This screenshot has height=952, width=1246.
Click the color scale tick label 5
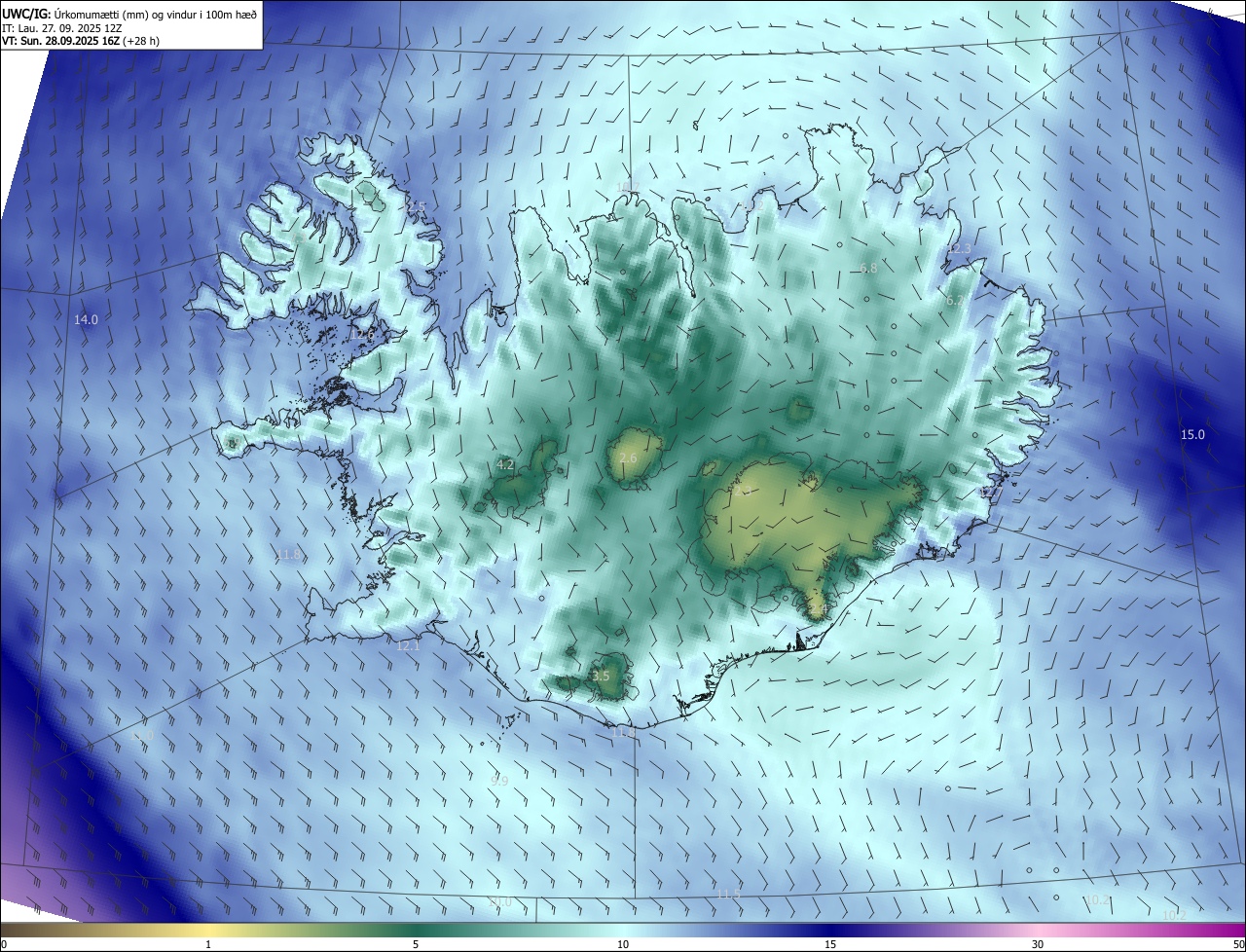point(416,944)
